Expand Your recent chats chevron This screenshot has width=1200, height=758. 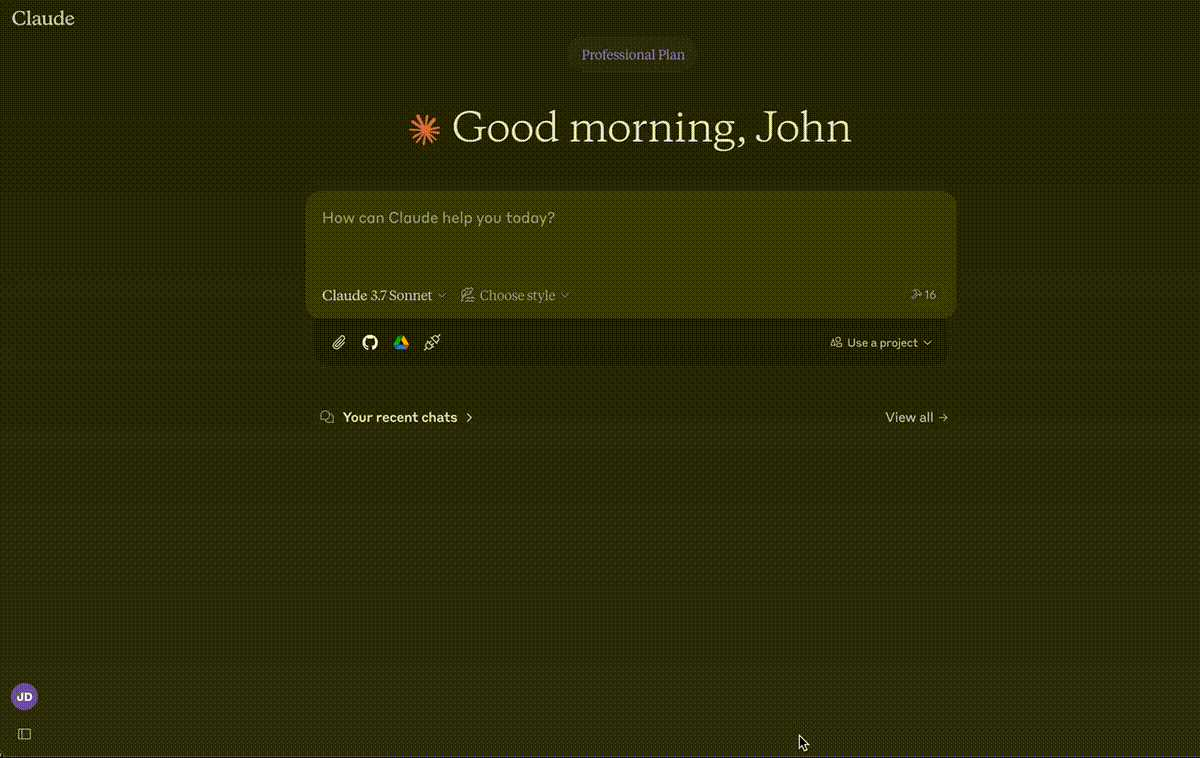click(469, 417)
